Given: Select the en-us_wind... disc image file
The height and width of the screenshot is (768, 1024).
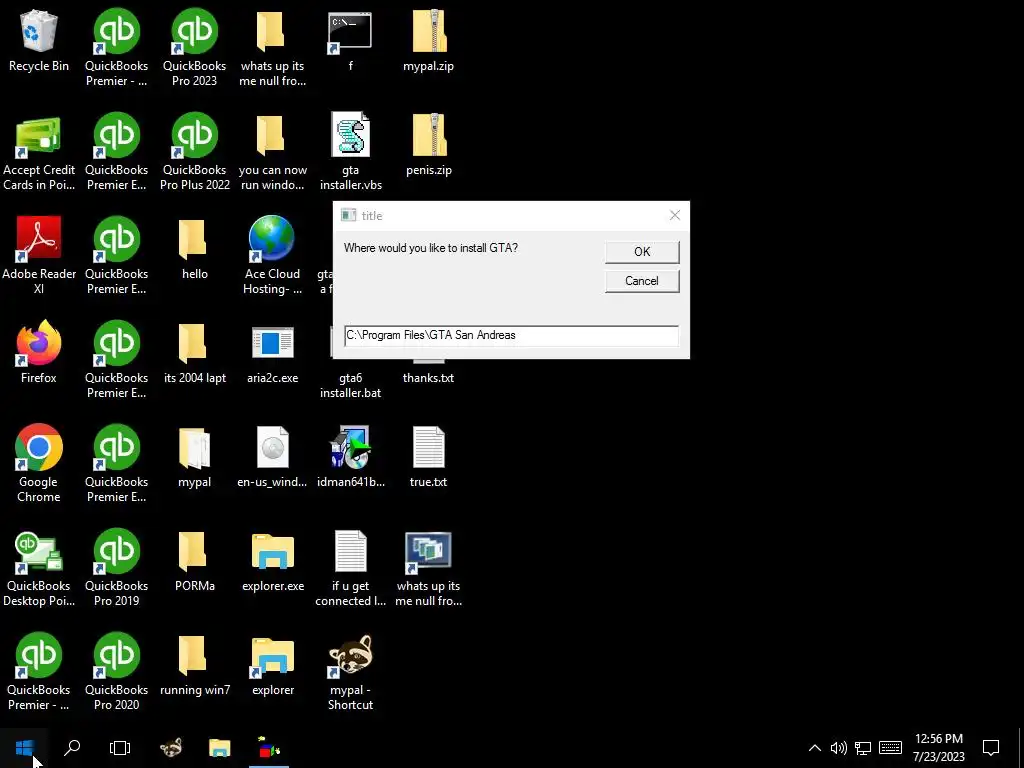Looking at the screenshot, I should pyautogui.click(x=272, y=457).
